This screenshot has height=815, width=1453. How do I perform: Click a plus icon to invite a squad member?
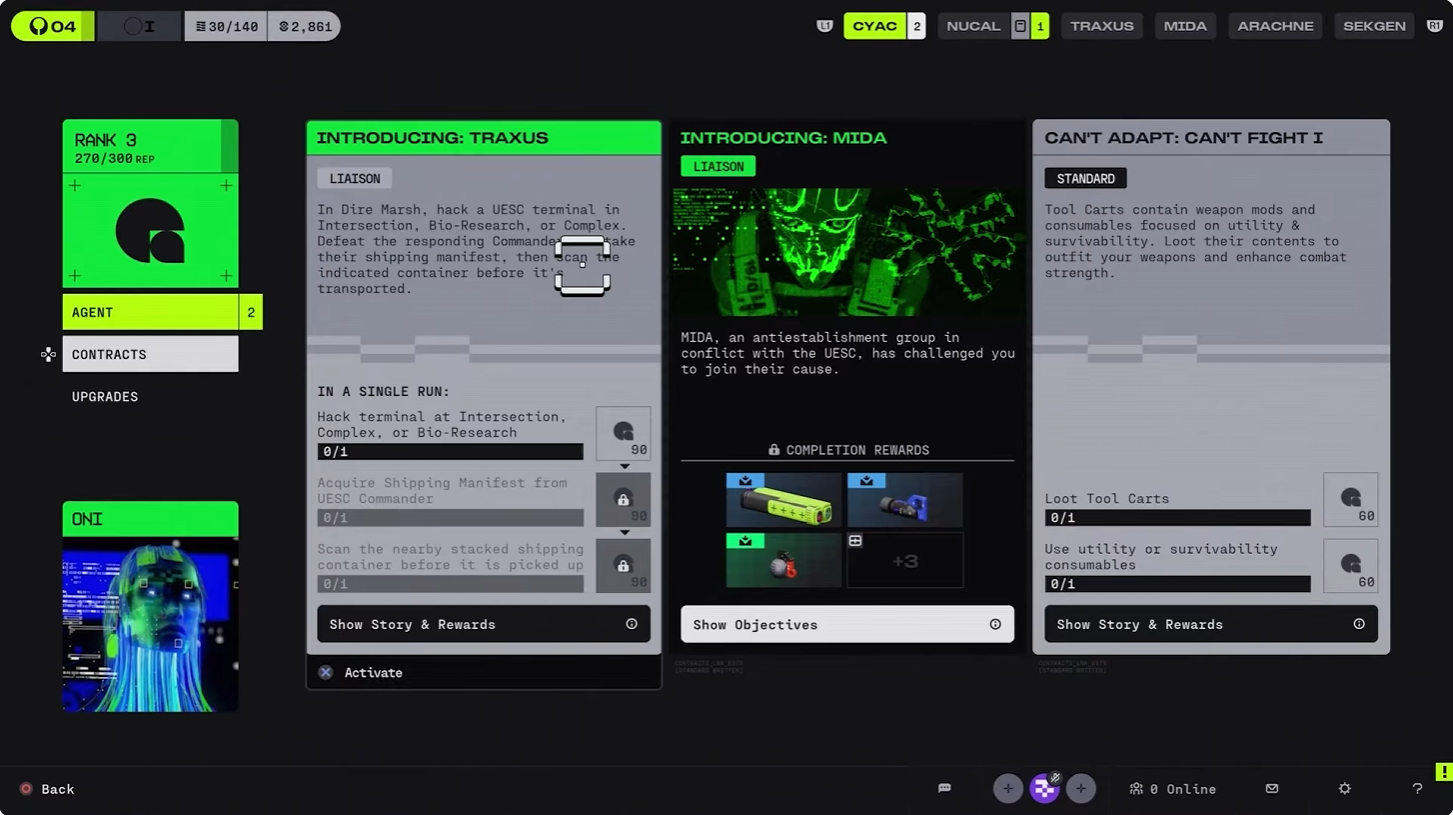click(1008, 788)
